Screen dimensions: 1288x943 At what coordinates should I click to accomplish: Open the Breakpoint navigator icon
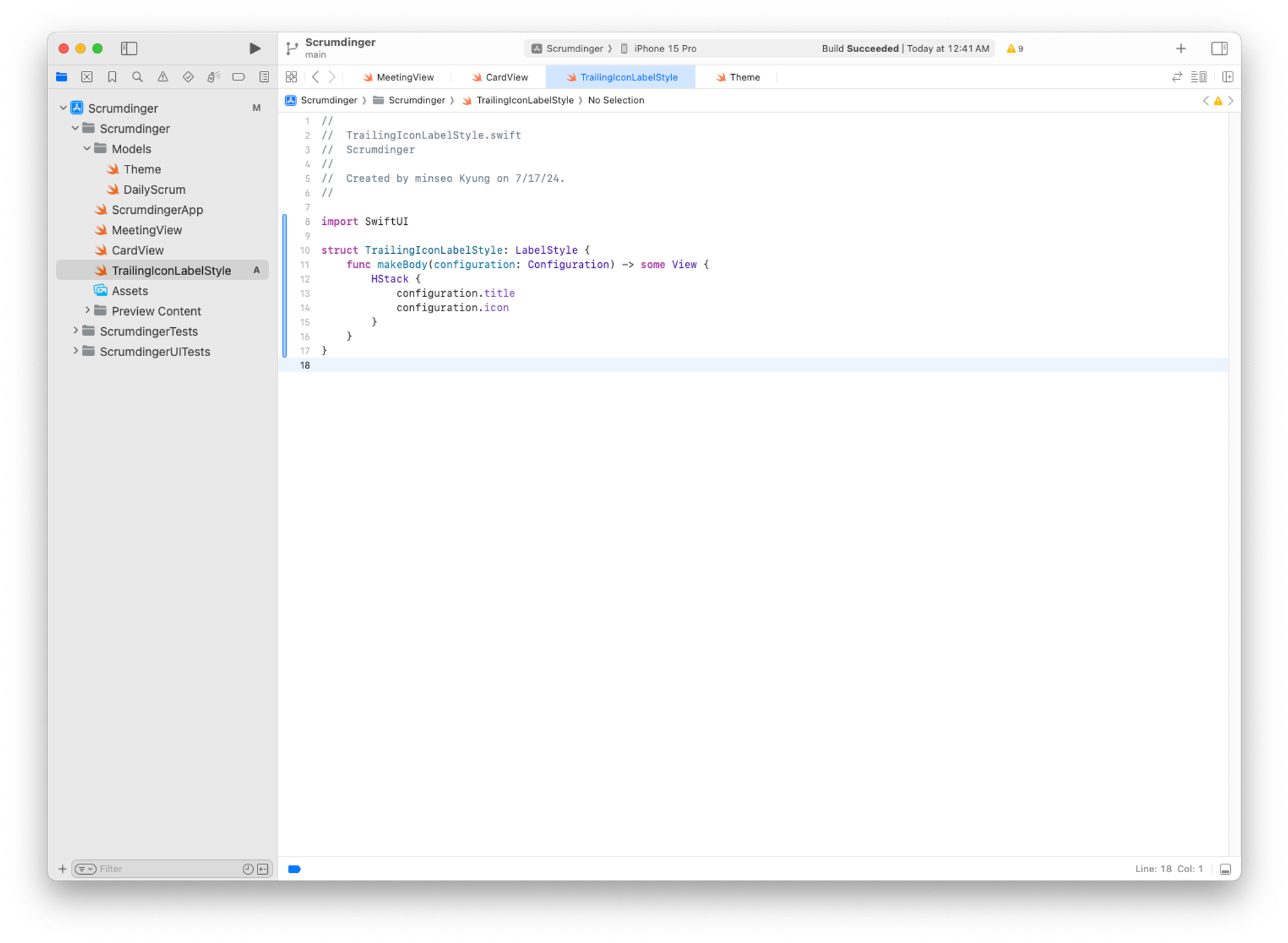click(238, 77)
